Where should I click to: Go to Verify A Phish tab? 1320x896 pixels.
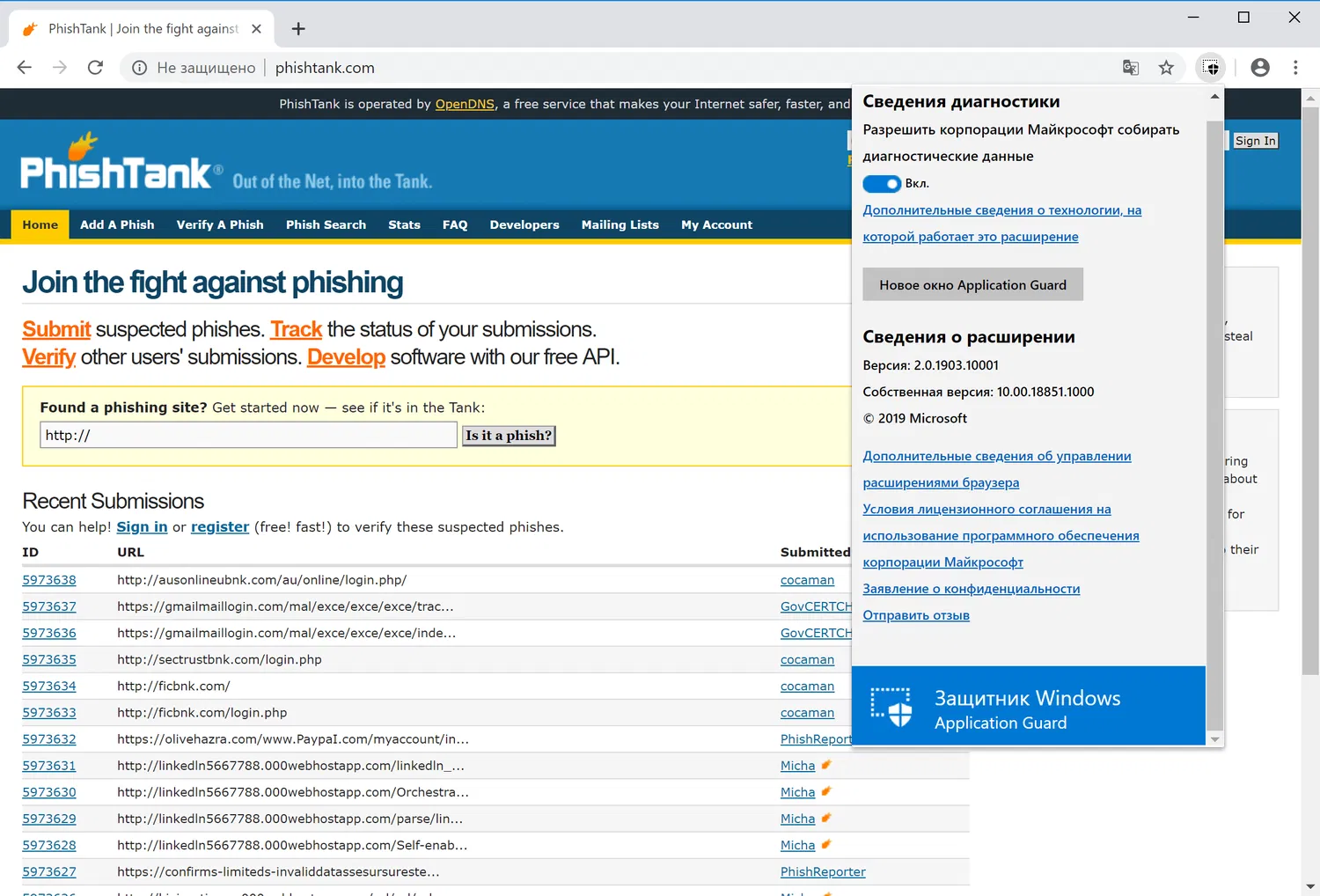(x=220, y=225)
